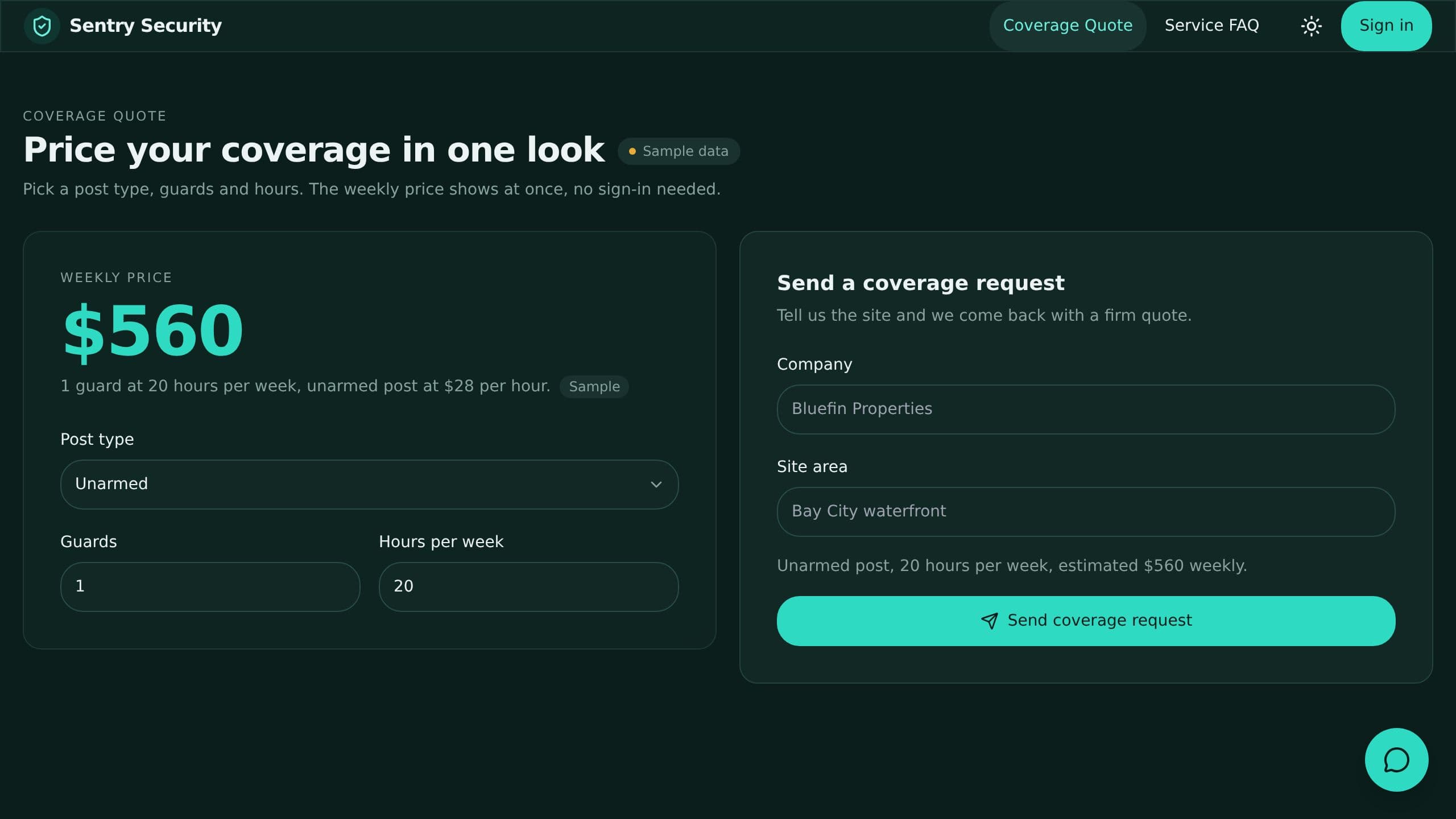Click the Guards number field

point(210,586)
